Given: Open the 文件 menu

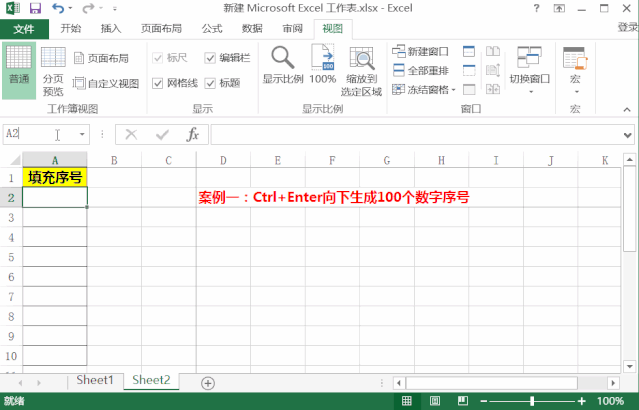Looking at the screenshot, I should [24, 29].
